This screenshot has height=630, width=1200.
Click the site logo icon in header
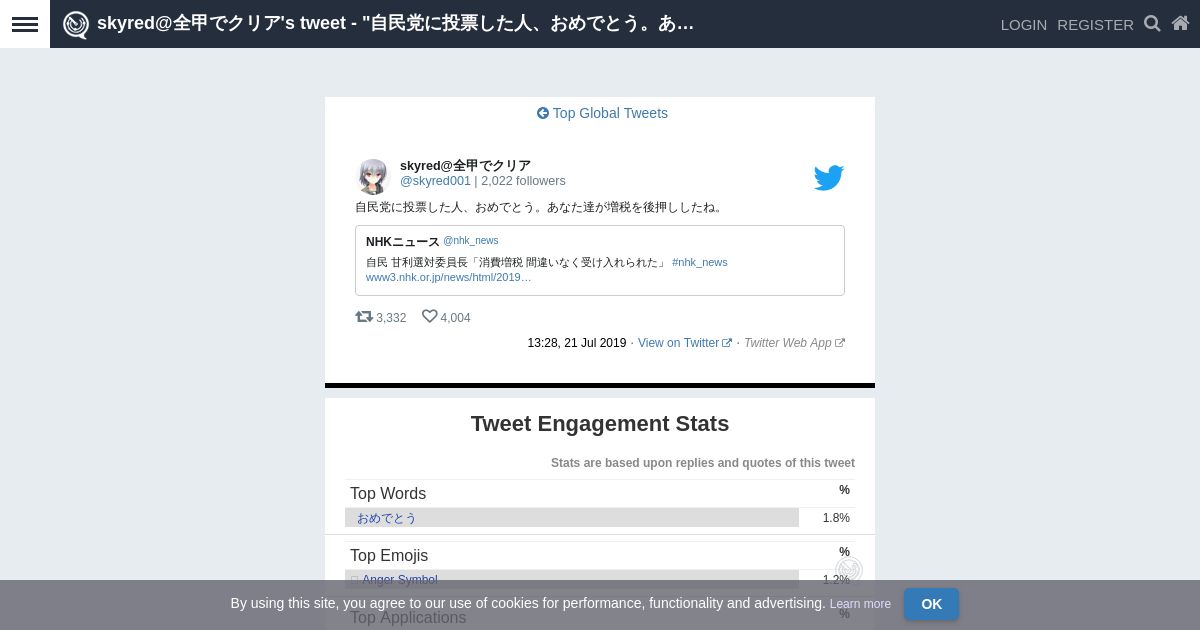(x=76, y=25)
